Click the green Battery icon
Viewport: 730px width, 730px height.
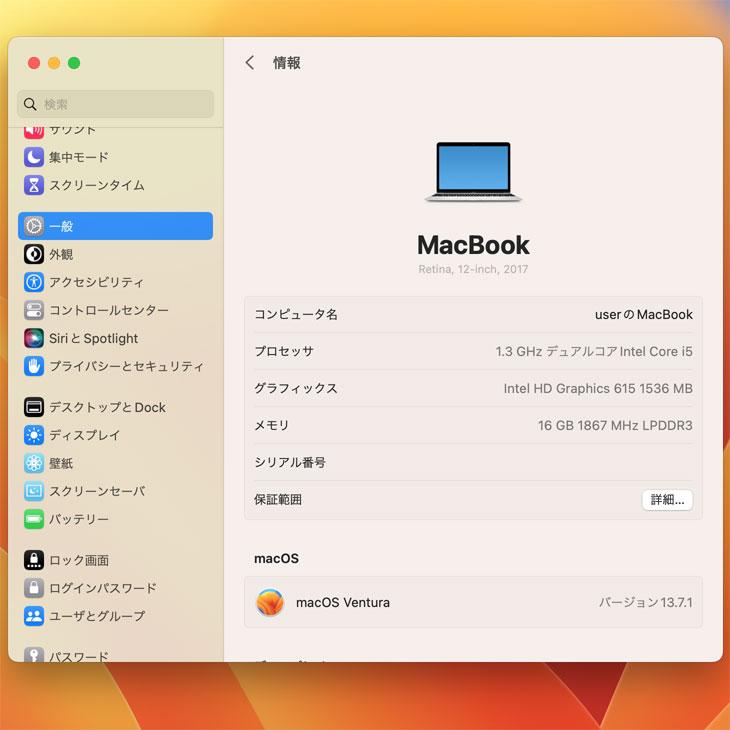point(34,519)
